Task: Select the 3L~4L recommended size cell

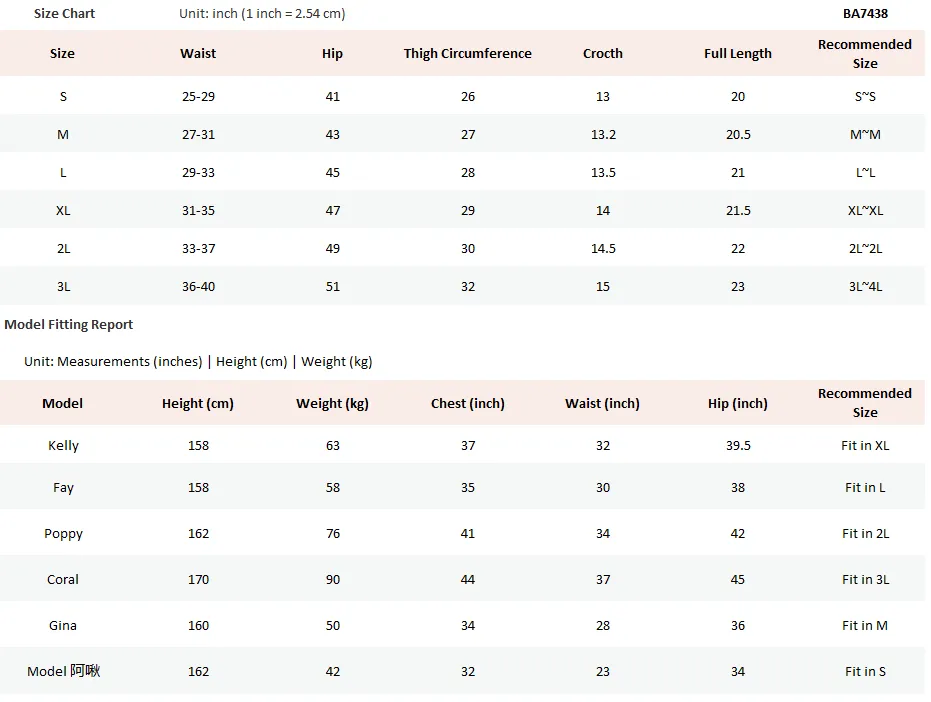Action: [865, 286]
